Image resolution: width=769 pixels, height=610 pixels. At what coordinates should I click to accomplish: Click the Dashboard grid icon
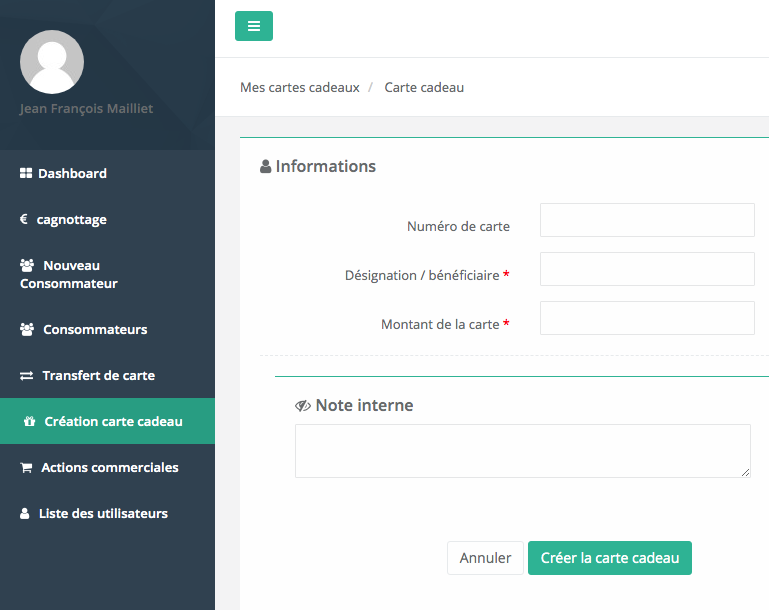click(x=26, y=173)
